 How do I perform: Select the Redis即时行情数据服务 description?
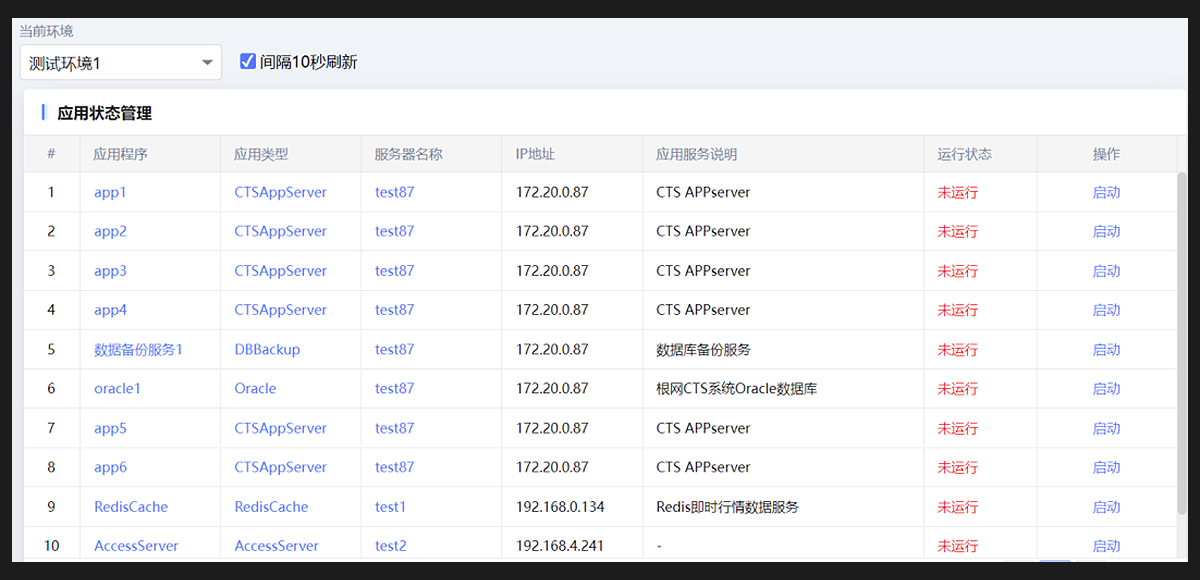[x=728, y=507]
